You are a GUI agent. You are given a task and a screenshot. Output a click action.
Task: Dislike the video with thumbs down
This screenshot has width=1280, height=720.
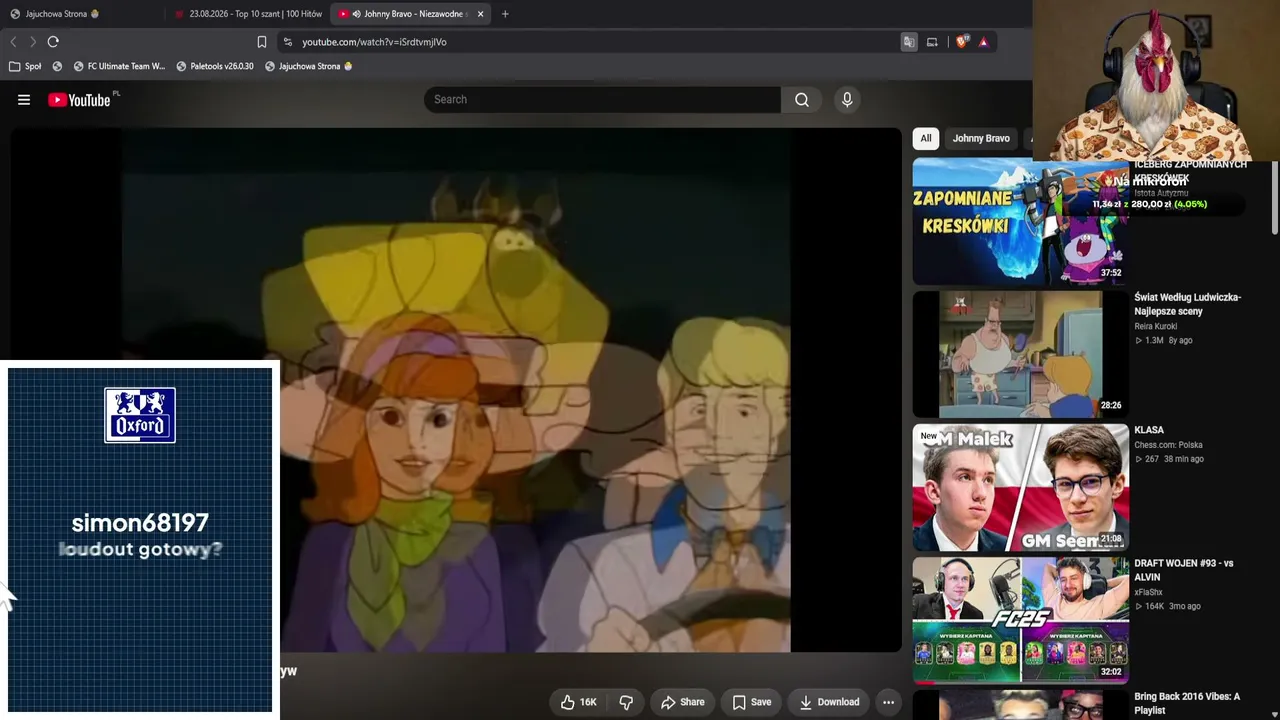[626, 702]
